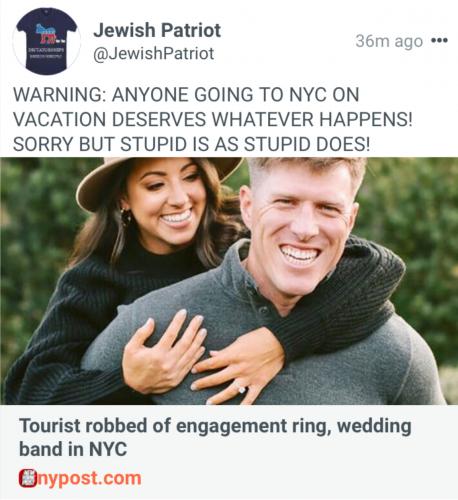Image resolution: width=458 pixels, height=500 pixels.
Task: Open the three-dot post options menu
Action: (x=439, y=41)
